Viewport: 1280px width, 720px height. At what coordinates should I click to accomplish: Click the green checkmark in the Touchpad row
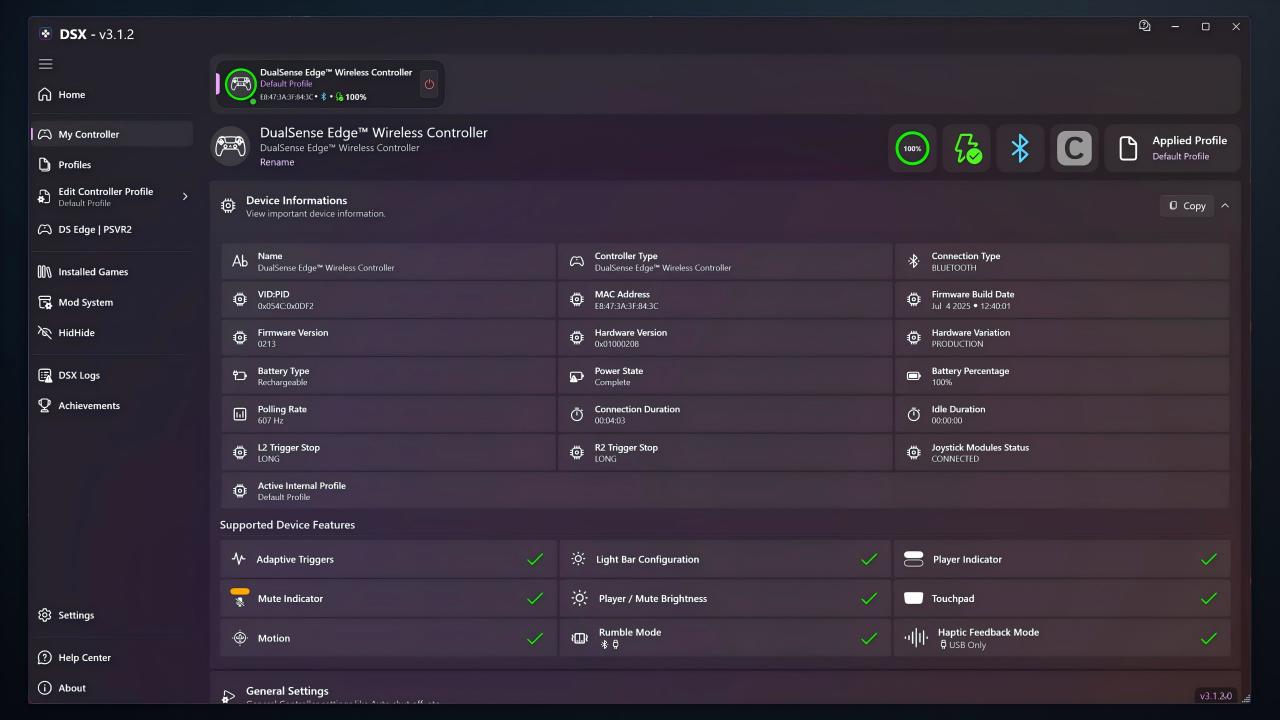tap(1209, 598)
